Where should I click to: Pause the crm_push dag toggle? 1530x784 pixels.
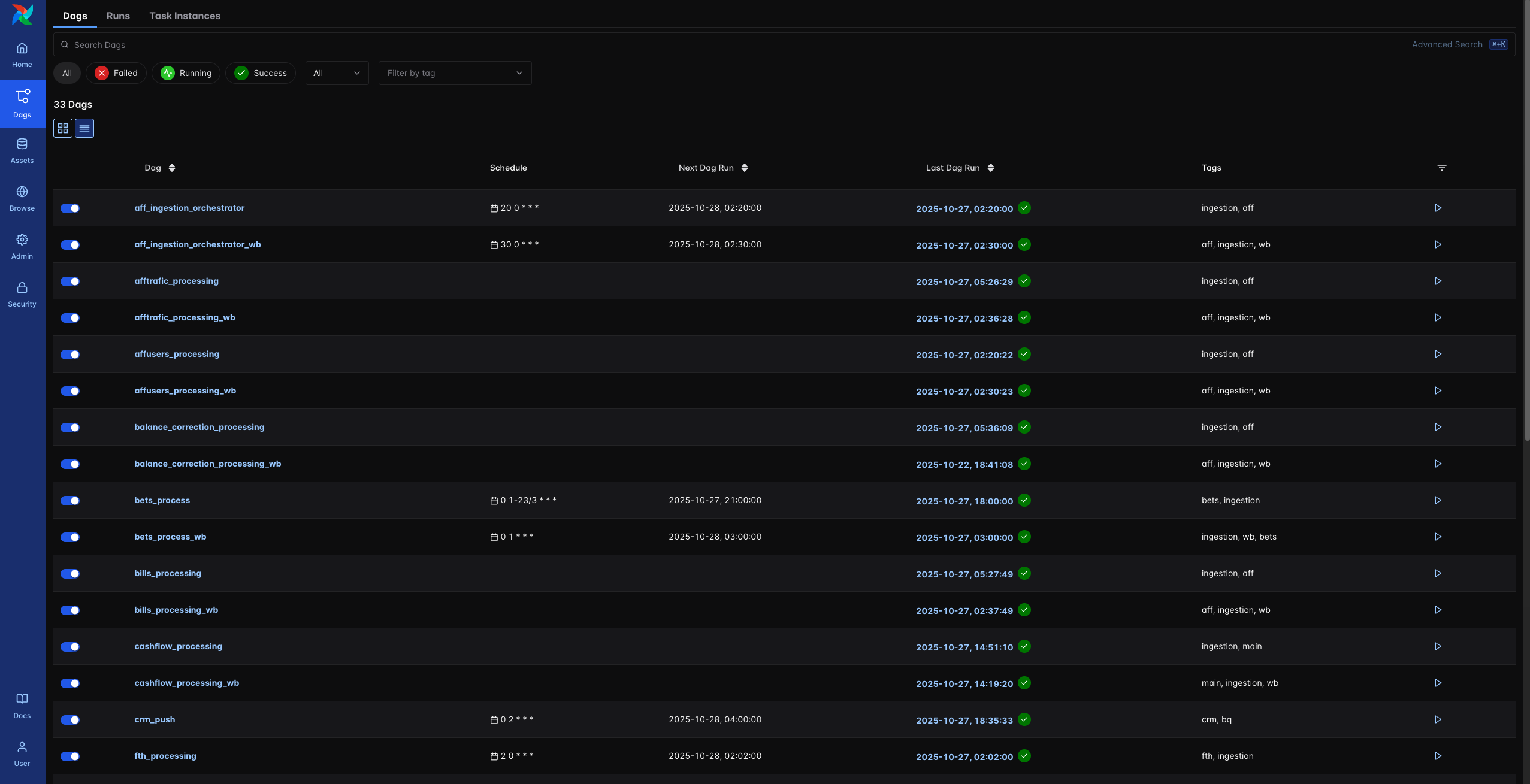(70, 720)
